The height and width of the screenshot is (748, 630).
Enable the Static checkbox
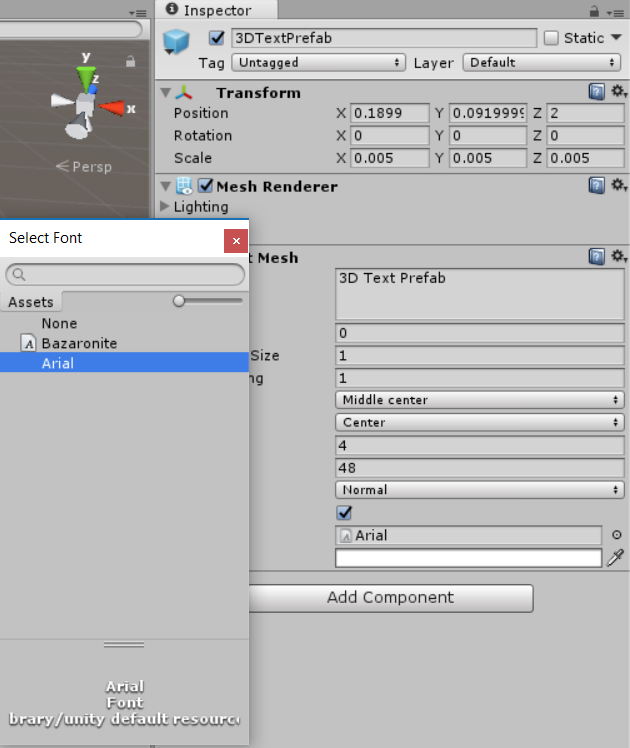click(x=551, y=38)
